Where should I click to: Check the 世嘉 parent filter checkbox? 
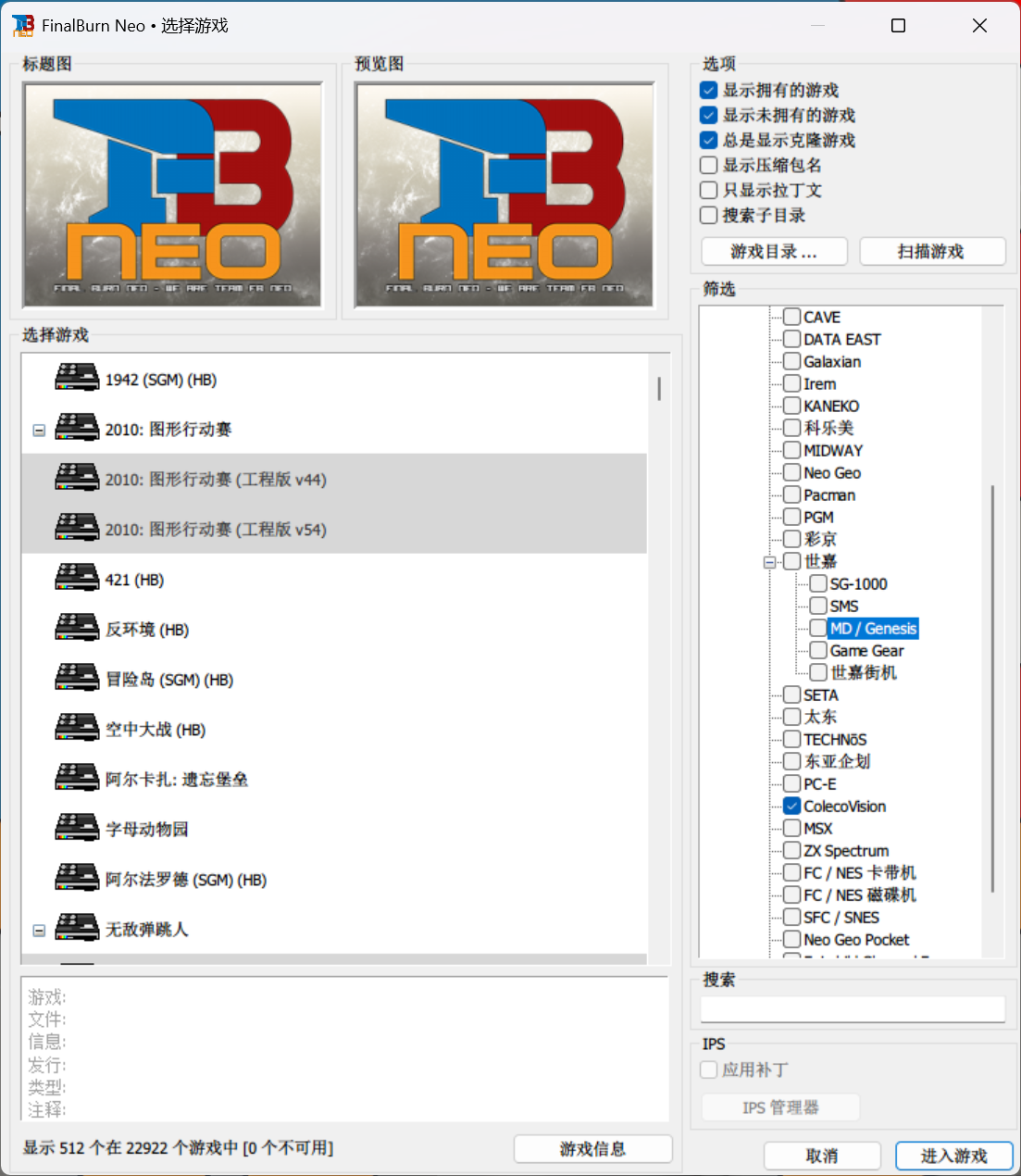tap(792, 561)
